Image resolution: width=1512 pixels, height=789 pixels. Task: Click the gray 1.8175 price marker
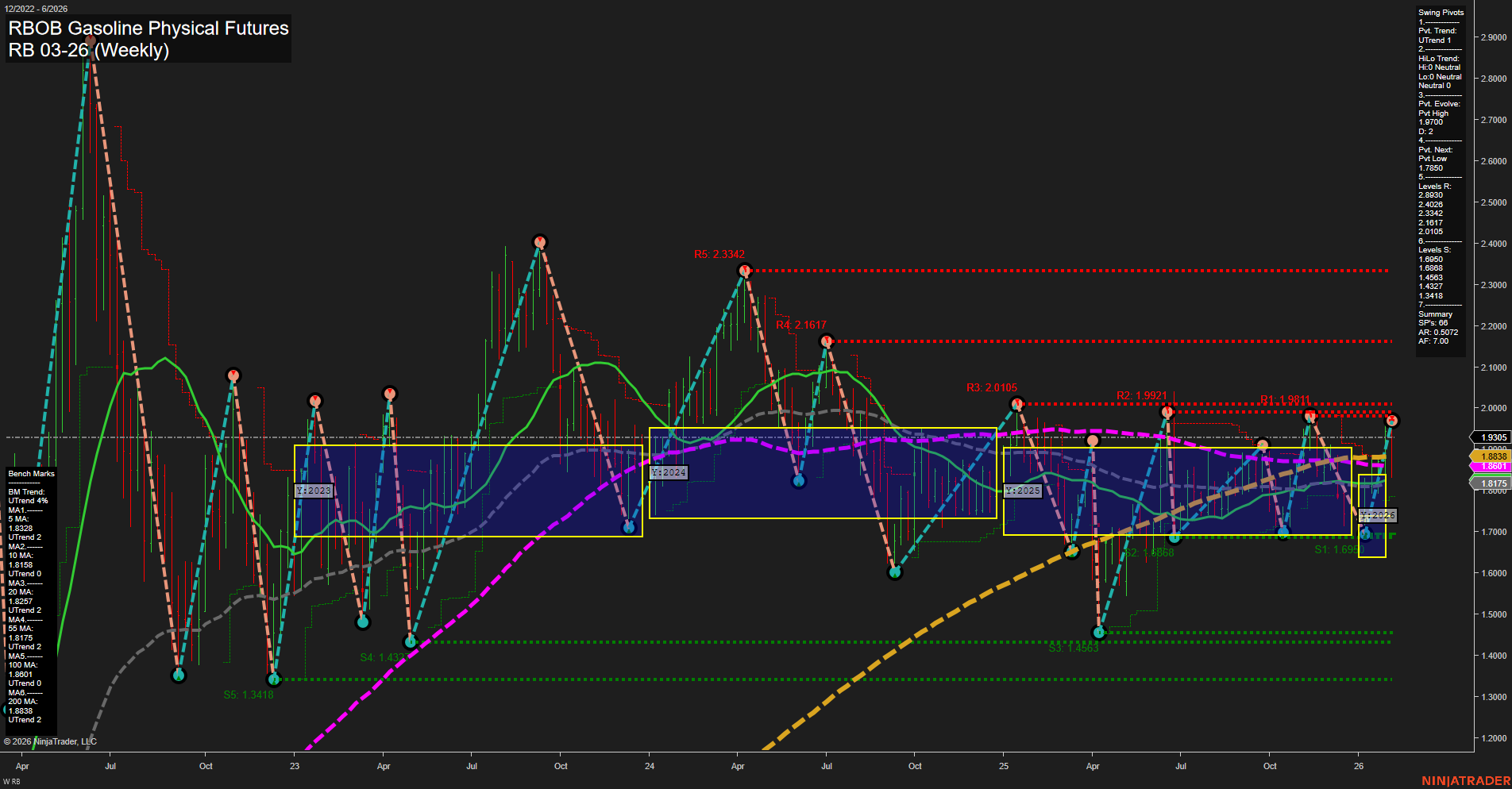1491,483
